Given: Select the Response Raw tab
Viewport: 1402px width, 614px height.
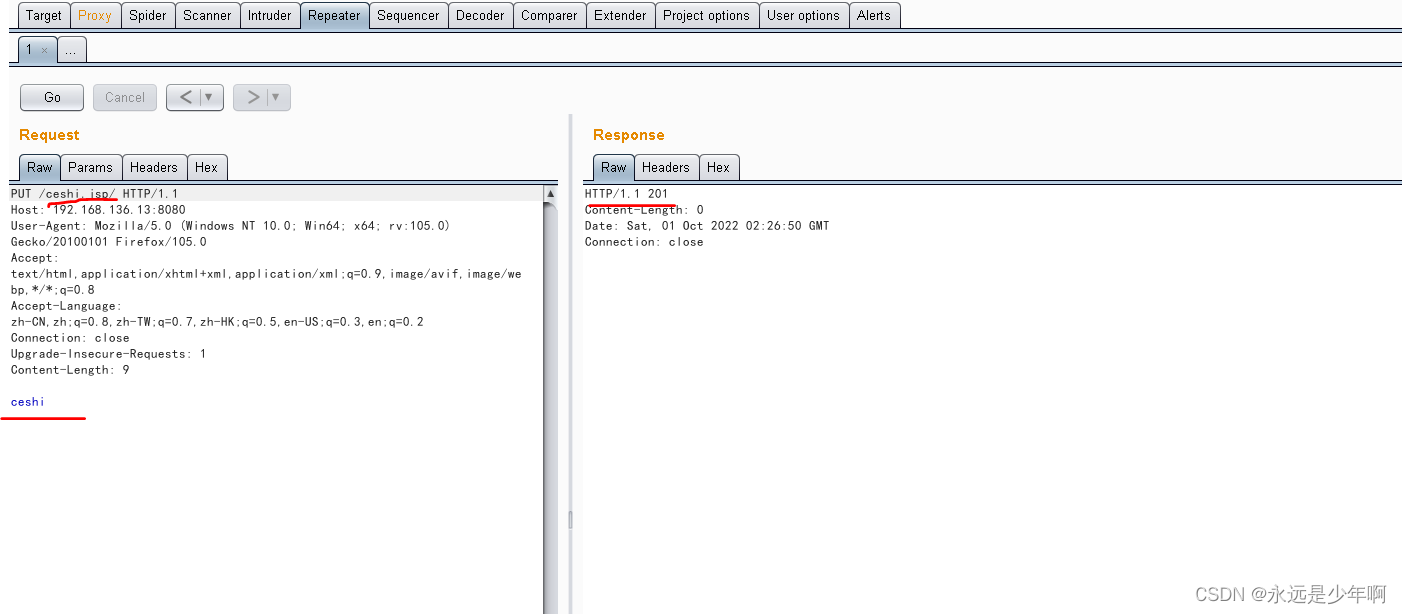Looking at the screenshot, I should tap(614, 167).
